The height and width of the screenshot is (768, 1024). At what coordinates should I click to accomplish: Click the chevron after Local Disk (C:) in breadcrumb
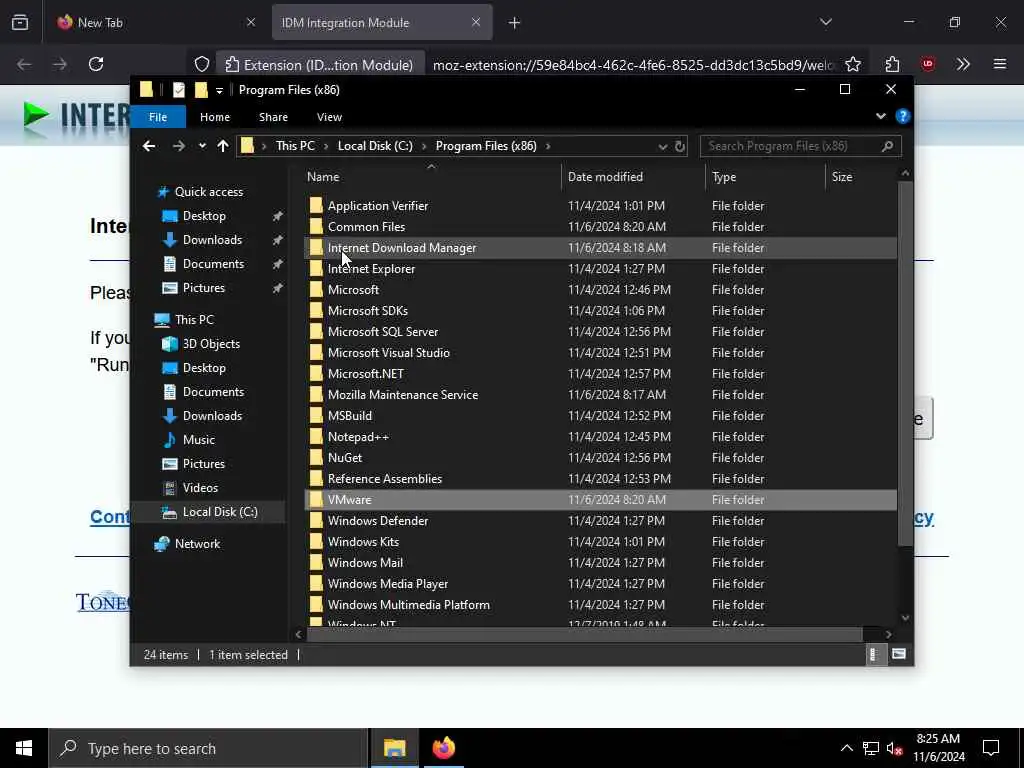pyautogui.click(x=424, y=146)
